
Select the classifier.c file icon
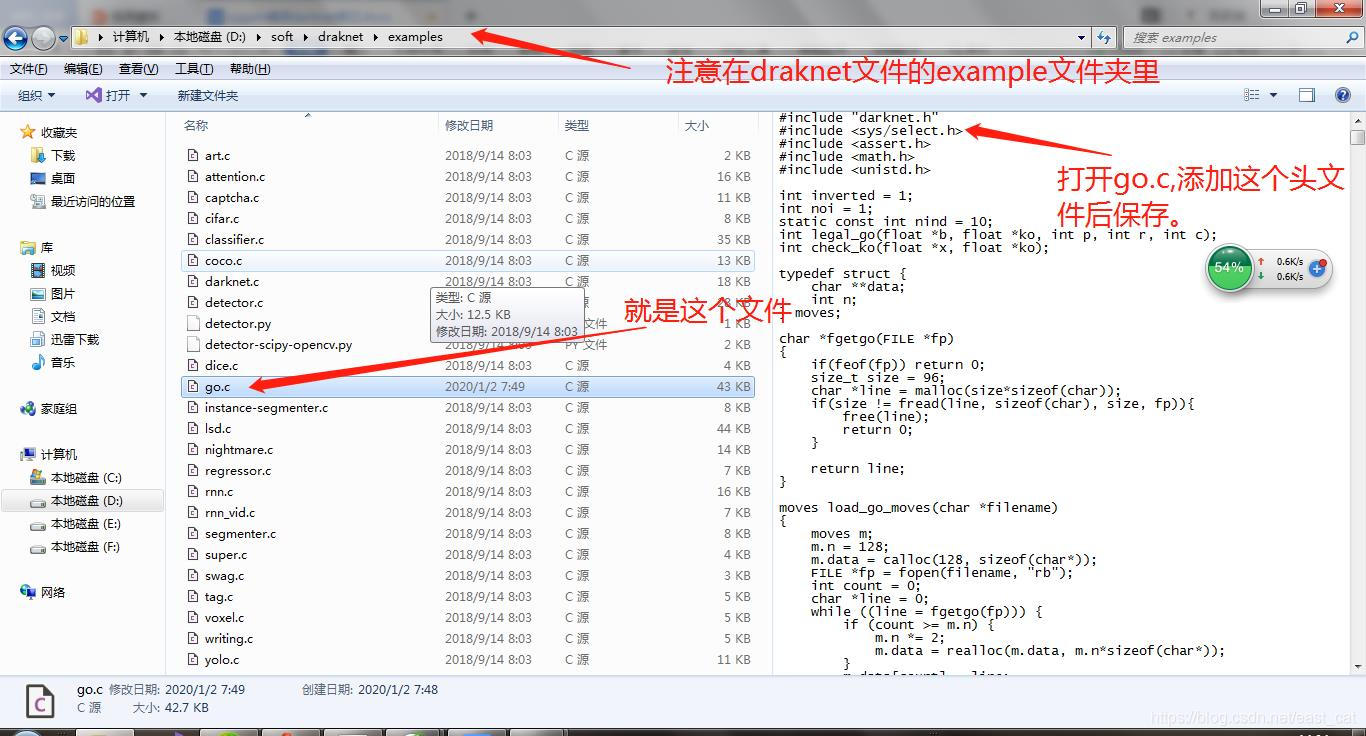click(x=193, y=239)
